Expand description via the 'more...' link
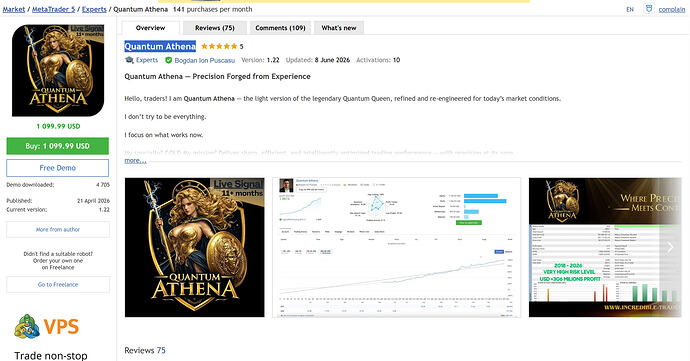 click(135, 161)
